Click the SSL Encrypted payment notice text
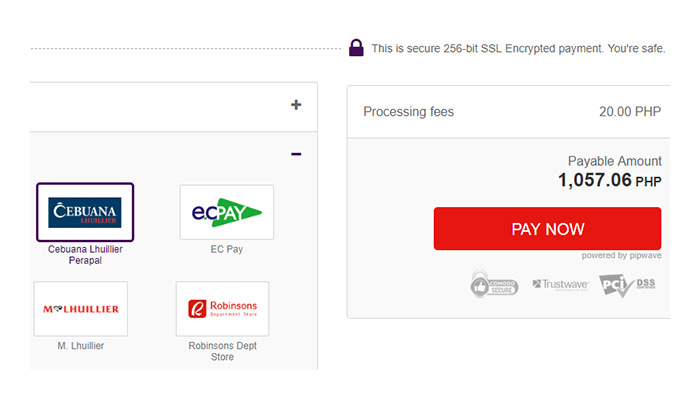The height and width of the screenshot is (400, 700). [x=518, y=48]
